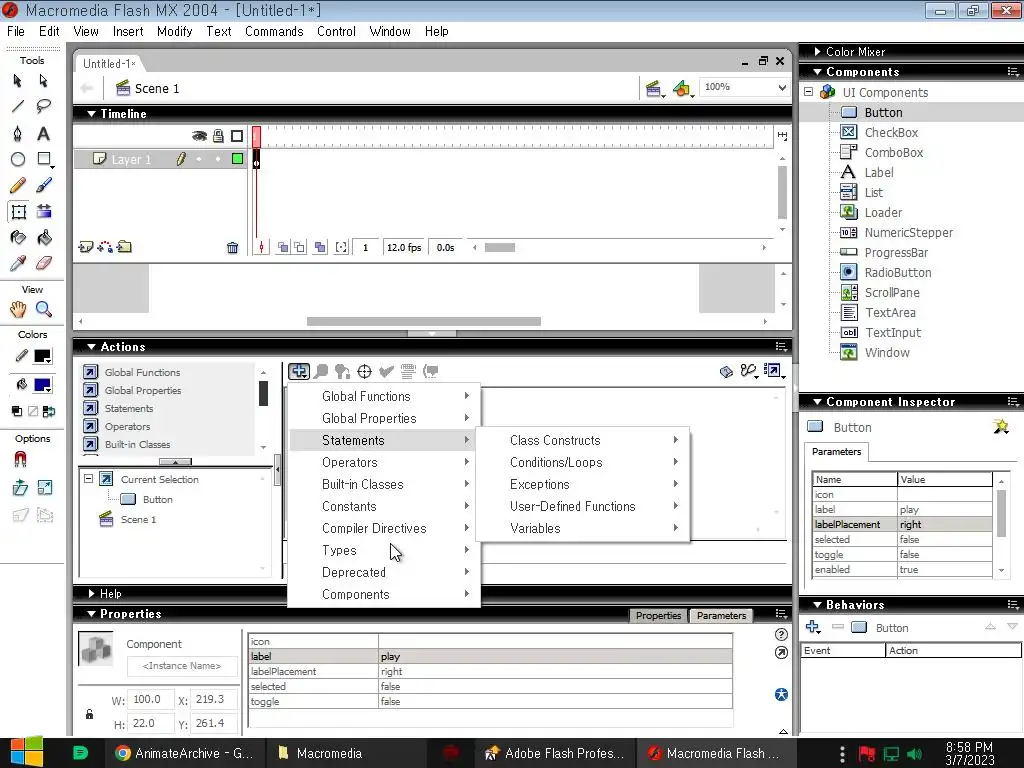The height and width of the screenshot is (768, 1024).
Task: Select the Arrow selection tool
Action: 18,80
